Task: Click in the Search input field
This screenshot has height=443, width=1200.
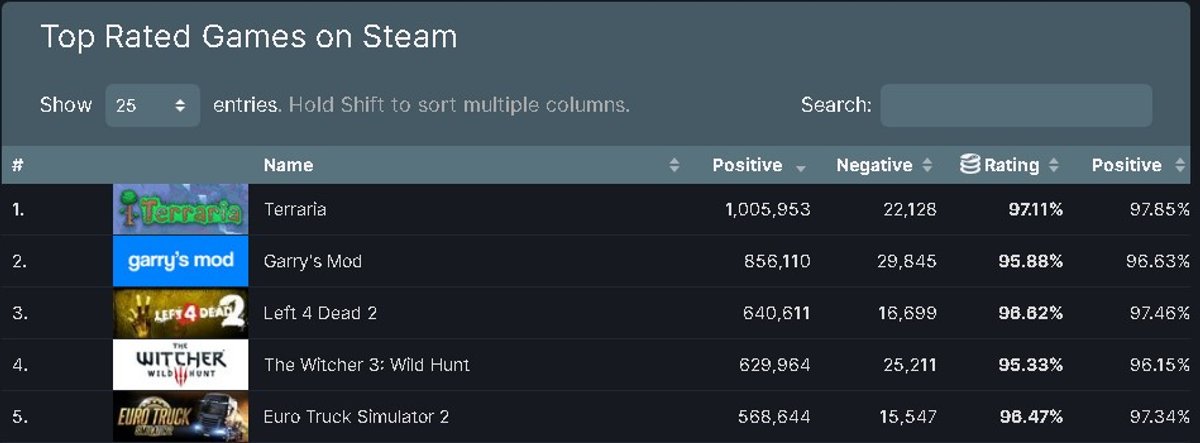Action: [1016, 105]
